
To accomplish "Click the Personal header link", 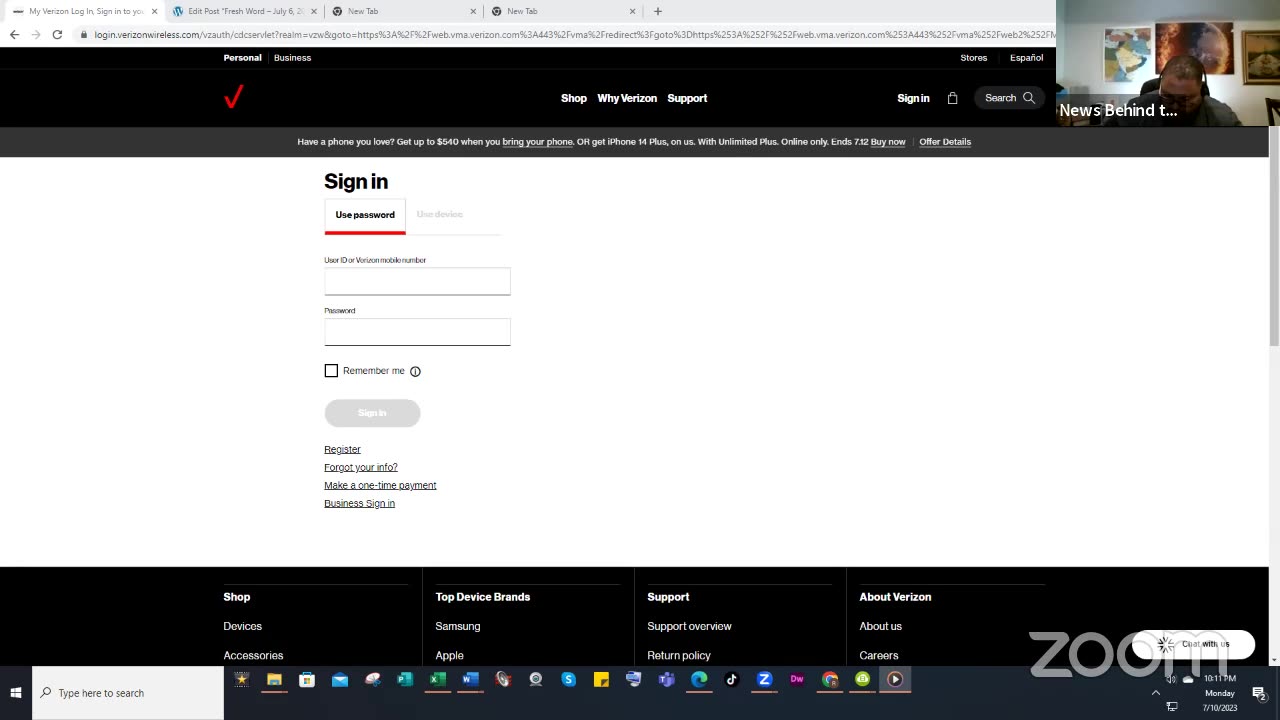I will [x=242, y=57].
